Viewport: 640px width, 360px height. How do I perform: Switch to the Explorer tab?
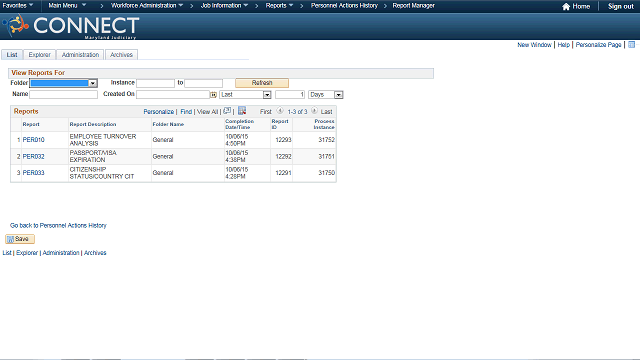pyautogui.click(x=40, y=55)
